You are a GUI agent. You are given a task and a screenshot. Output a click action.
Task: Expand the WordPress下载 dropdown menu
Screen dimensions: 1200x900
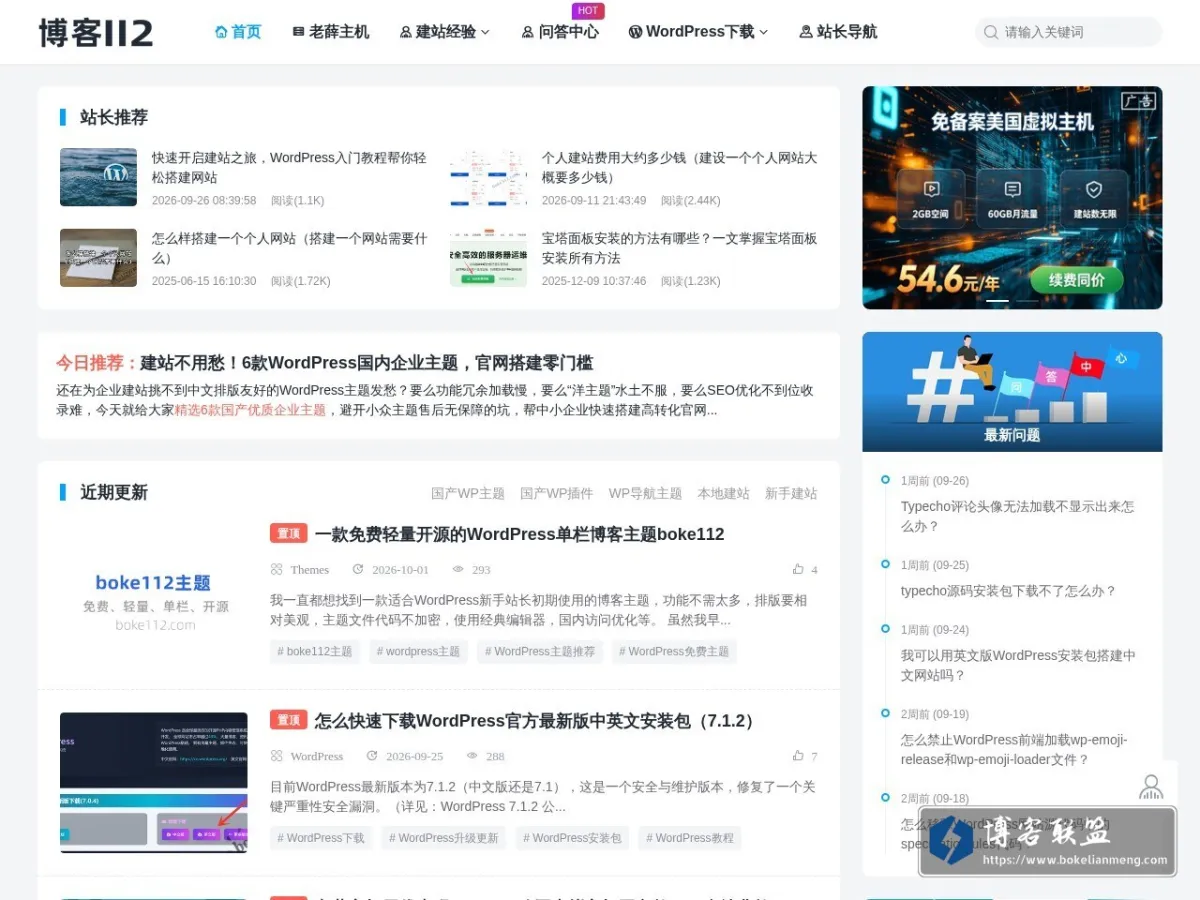click(x=698, y=32)
